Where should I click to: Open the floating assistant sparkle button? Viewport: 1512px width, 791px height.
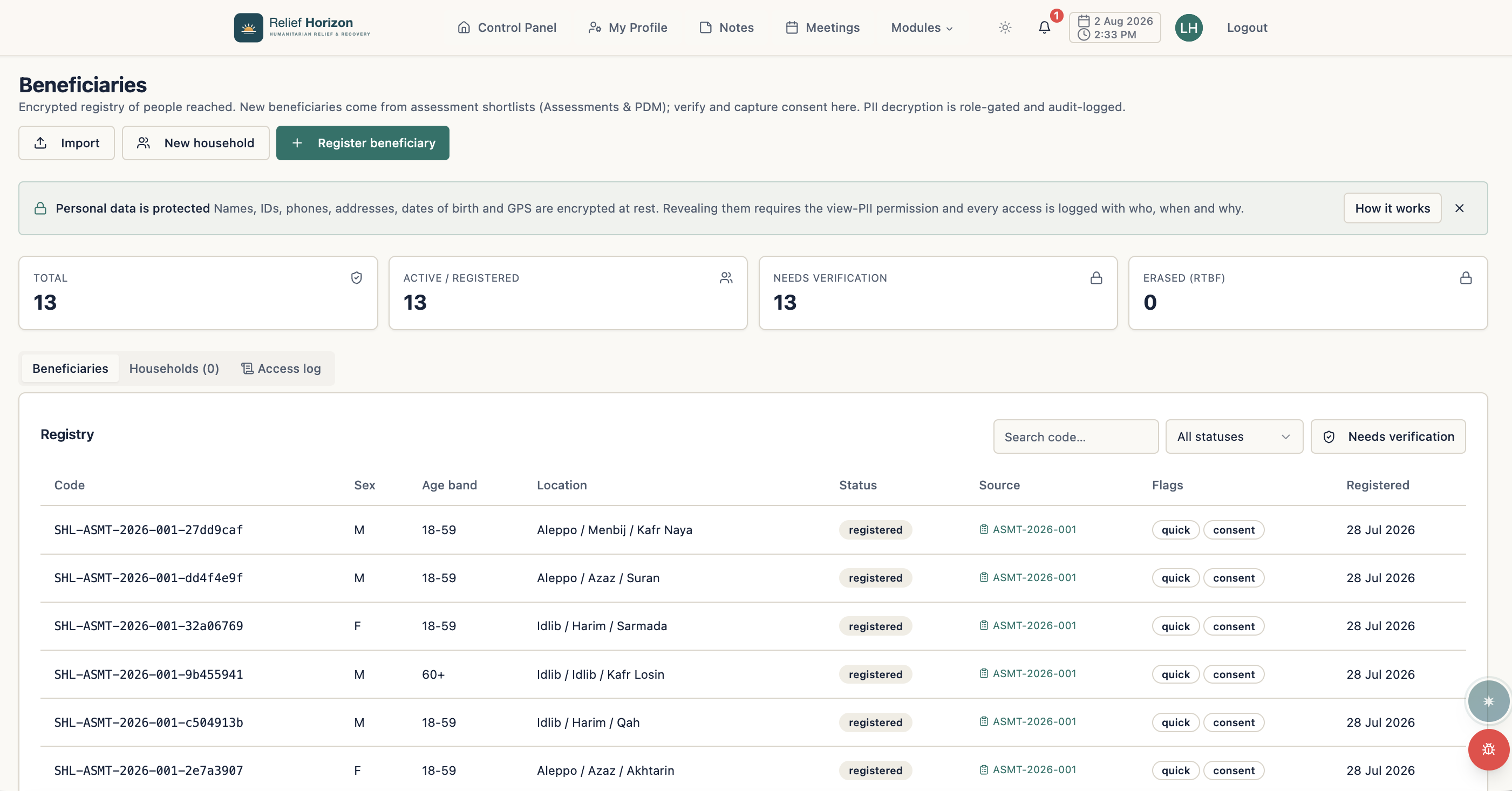point(1488,701)
